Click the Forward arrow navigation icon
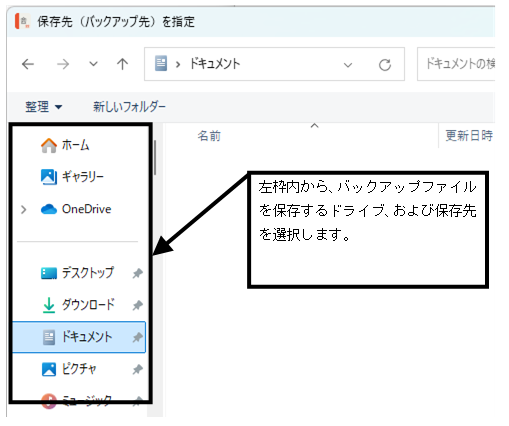 click(63, 64)
